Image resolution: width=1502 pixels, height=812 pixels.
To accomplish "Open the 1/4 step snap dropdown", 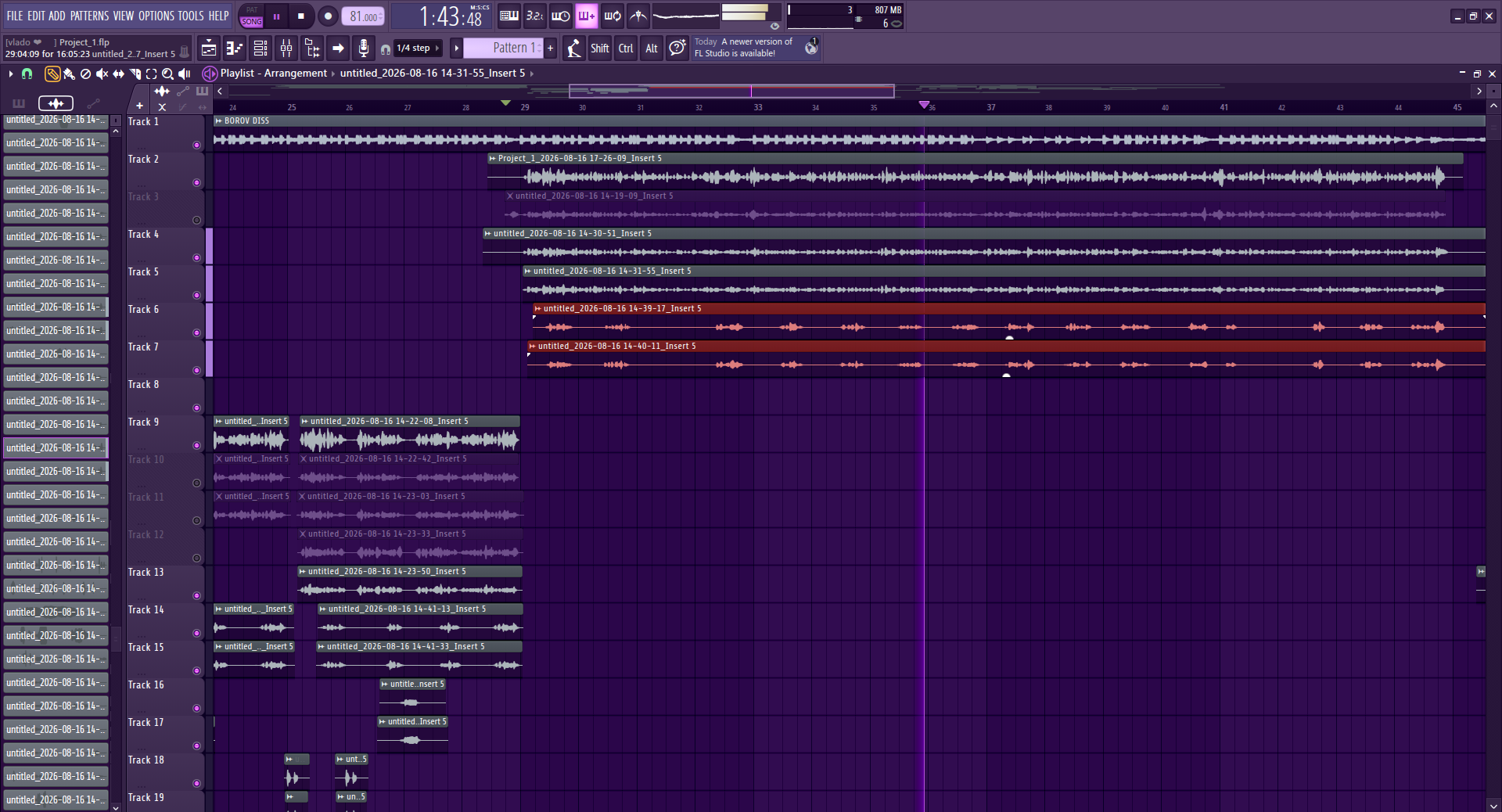I will point(419,49).
